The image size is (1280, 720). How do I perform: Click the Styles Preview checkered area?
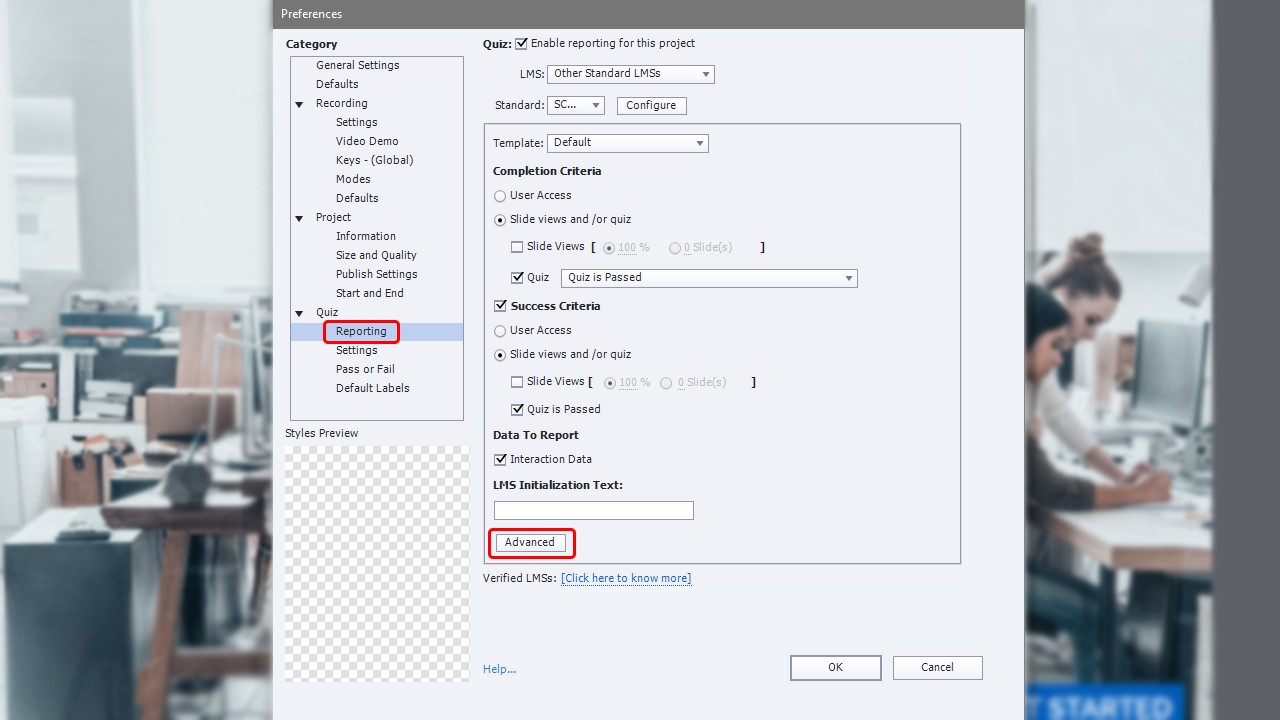(x=377, y=563)
